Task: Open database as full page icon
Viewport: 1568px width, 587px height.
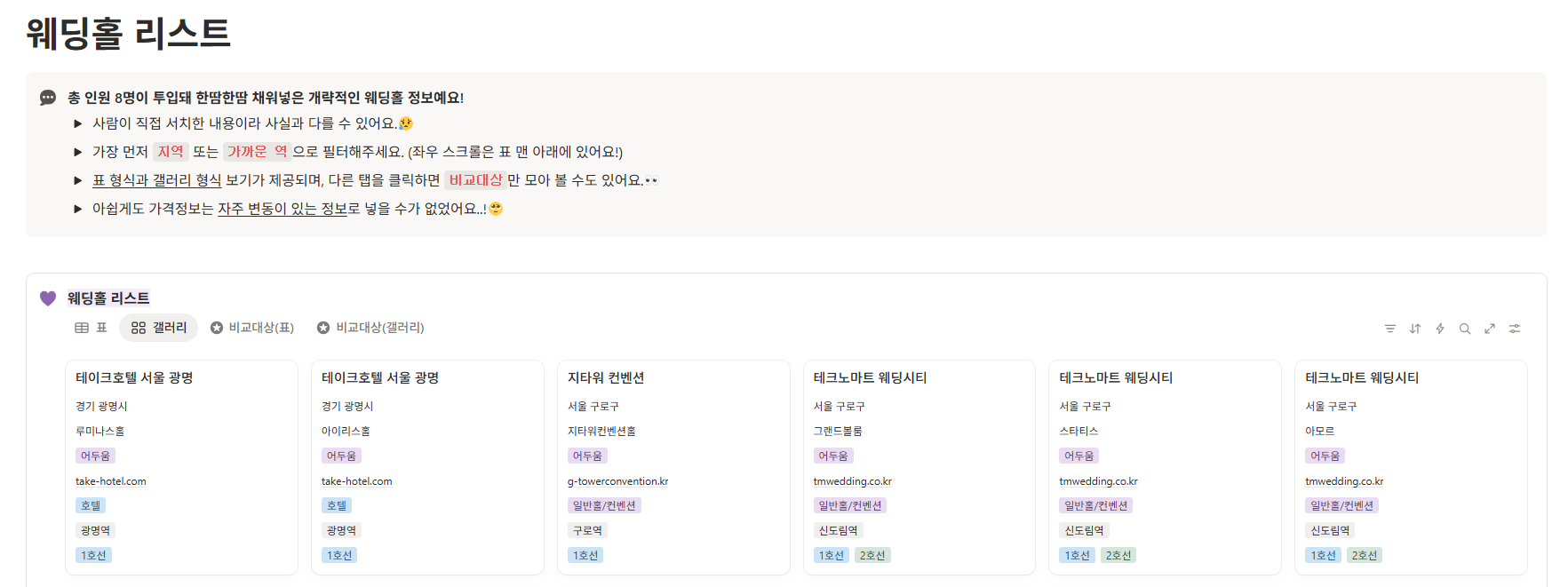Action: [1490, 329]
